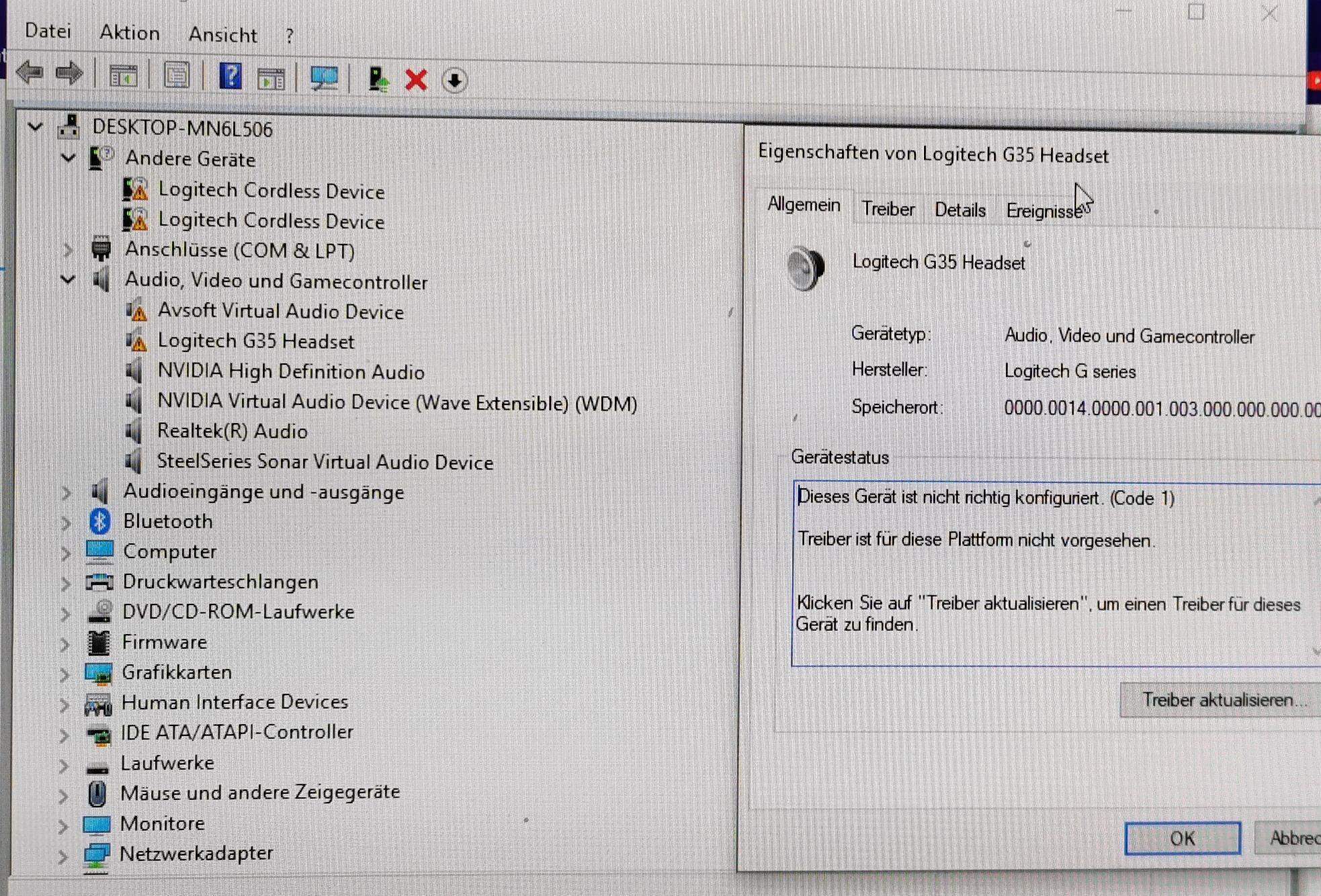Image resolution: width=1321 pixels, height=896 pixels.
Task: Switch to the Treiber tab
Action: (888, 209)
